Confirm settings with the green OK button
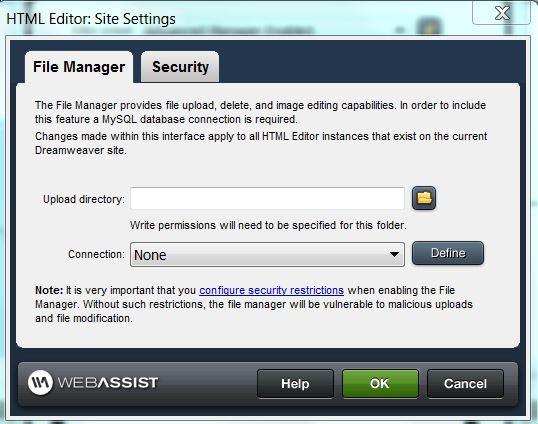 [380, 384]
